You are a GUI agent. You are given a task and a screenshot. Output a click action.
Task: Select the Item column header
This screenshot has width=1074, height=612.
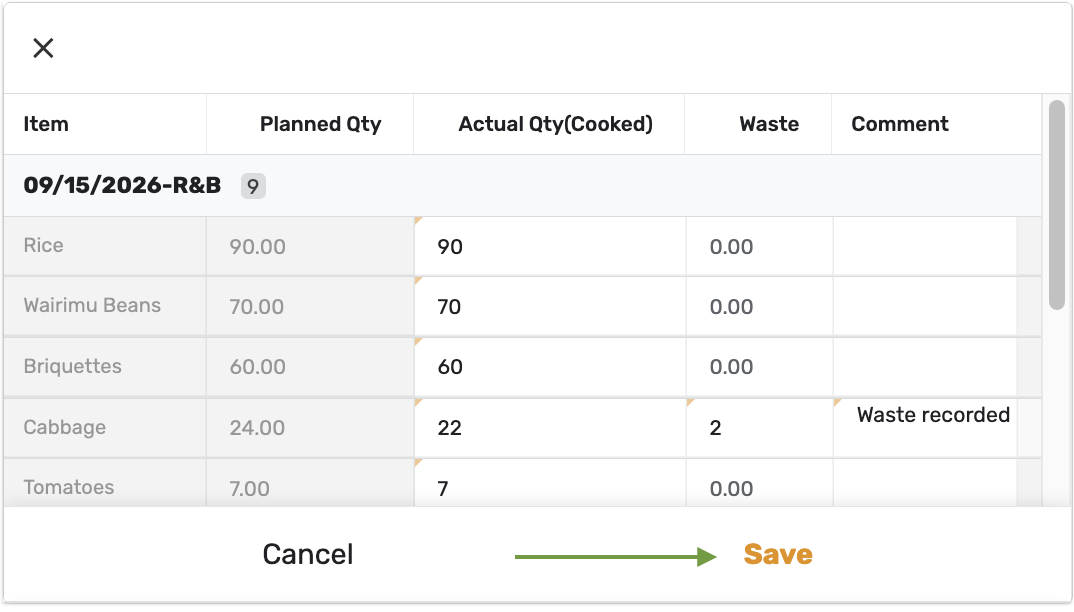coord(105,124)
